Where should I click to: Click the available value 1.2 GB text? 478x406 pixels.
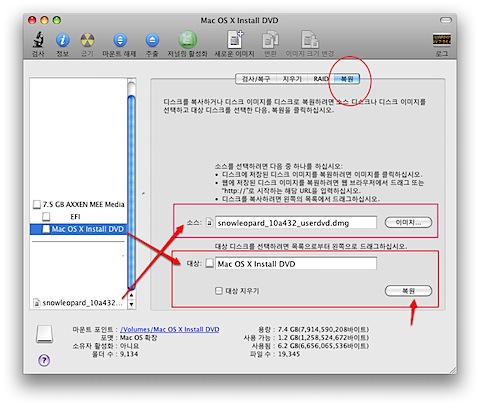click(x=323, y=338)
